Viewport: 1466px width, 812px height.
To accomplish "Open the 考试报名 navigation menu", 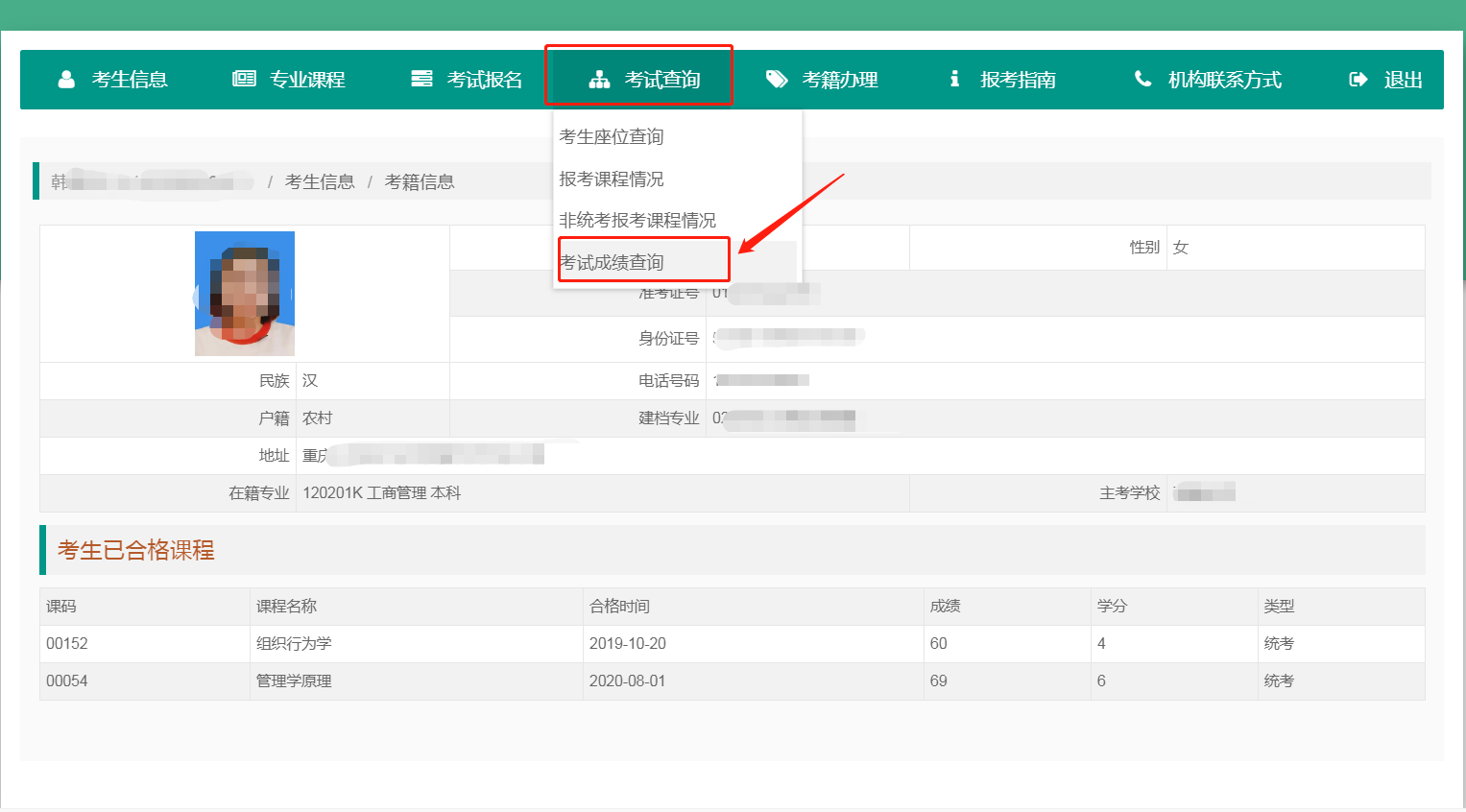I will point(467,80).
